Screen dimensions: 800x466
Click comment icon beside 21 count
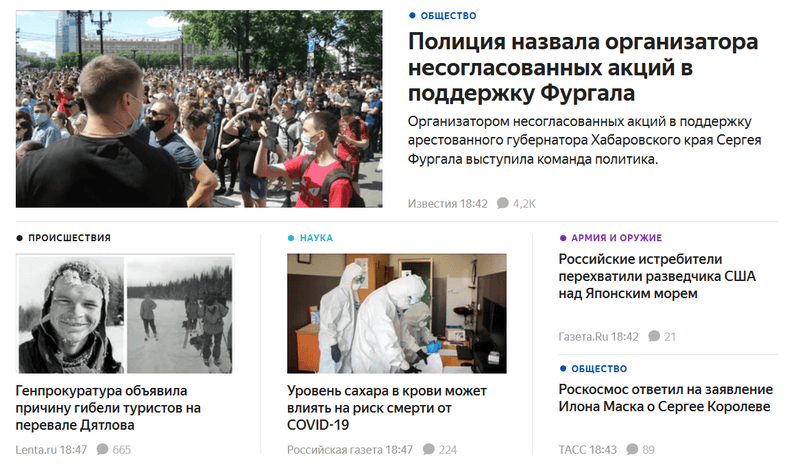654,336
